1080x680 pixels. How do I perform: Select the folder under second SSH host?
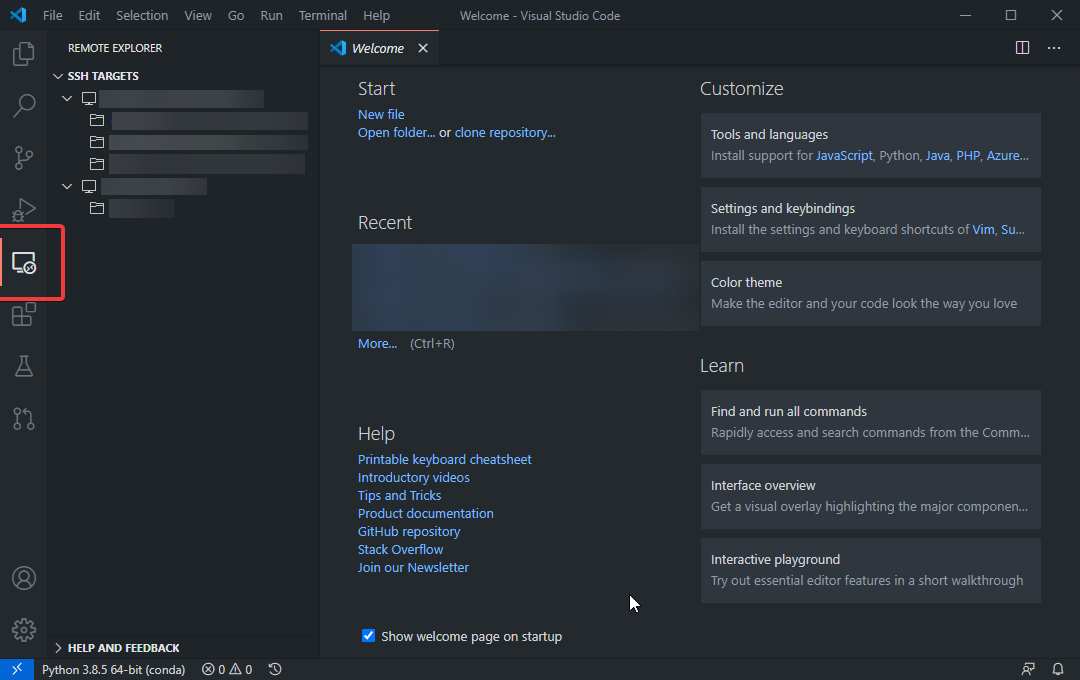132,208
